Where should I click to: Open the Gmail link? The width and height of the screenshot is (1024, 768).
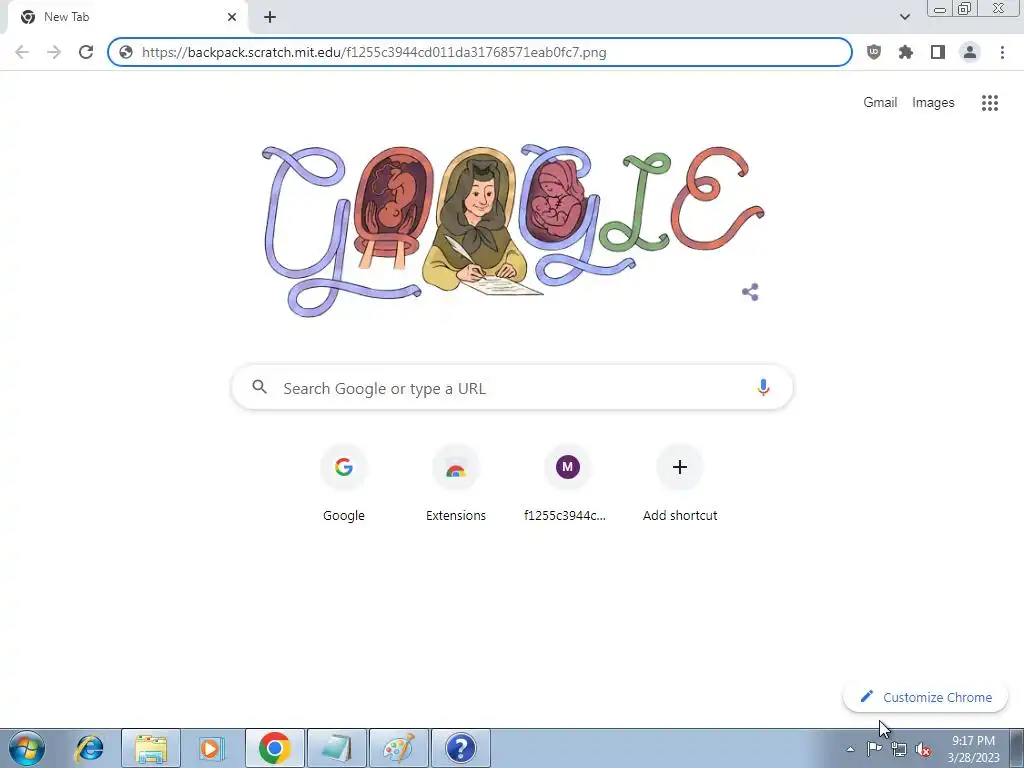[880, 103]
